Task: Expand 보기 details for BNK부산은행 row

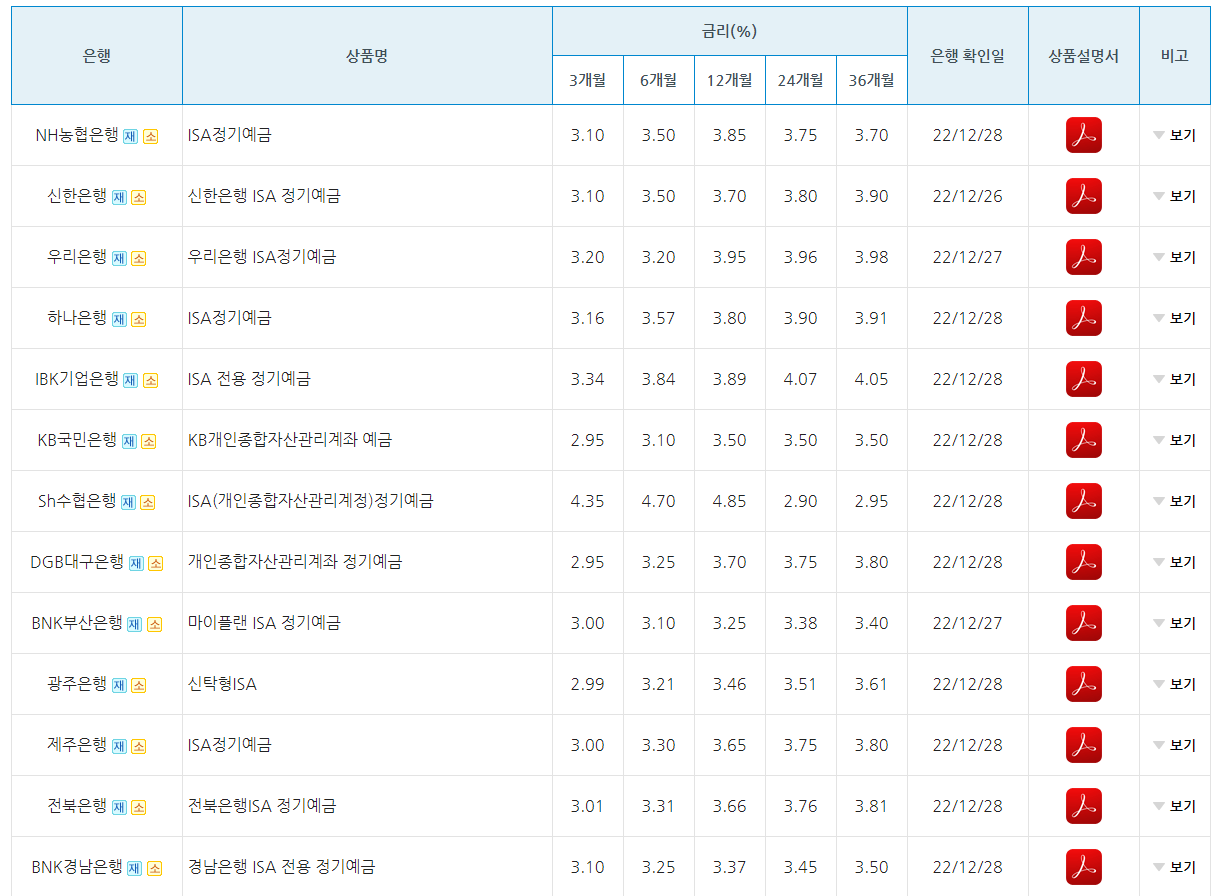Action: coord(1174,623)
